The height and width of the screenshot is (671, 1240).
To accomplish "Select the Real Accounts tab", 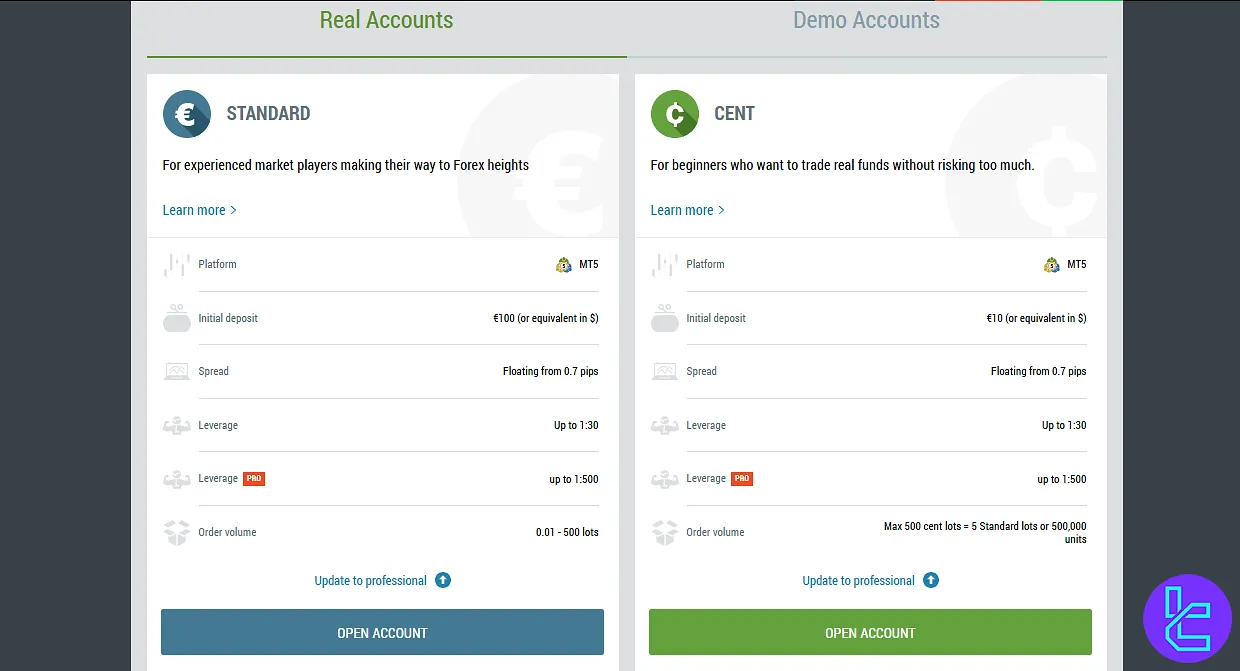I will tap(386, 20).
